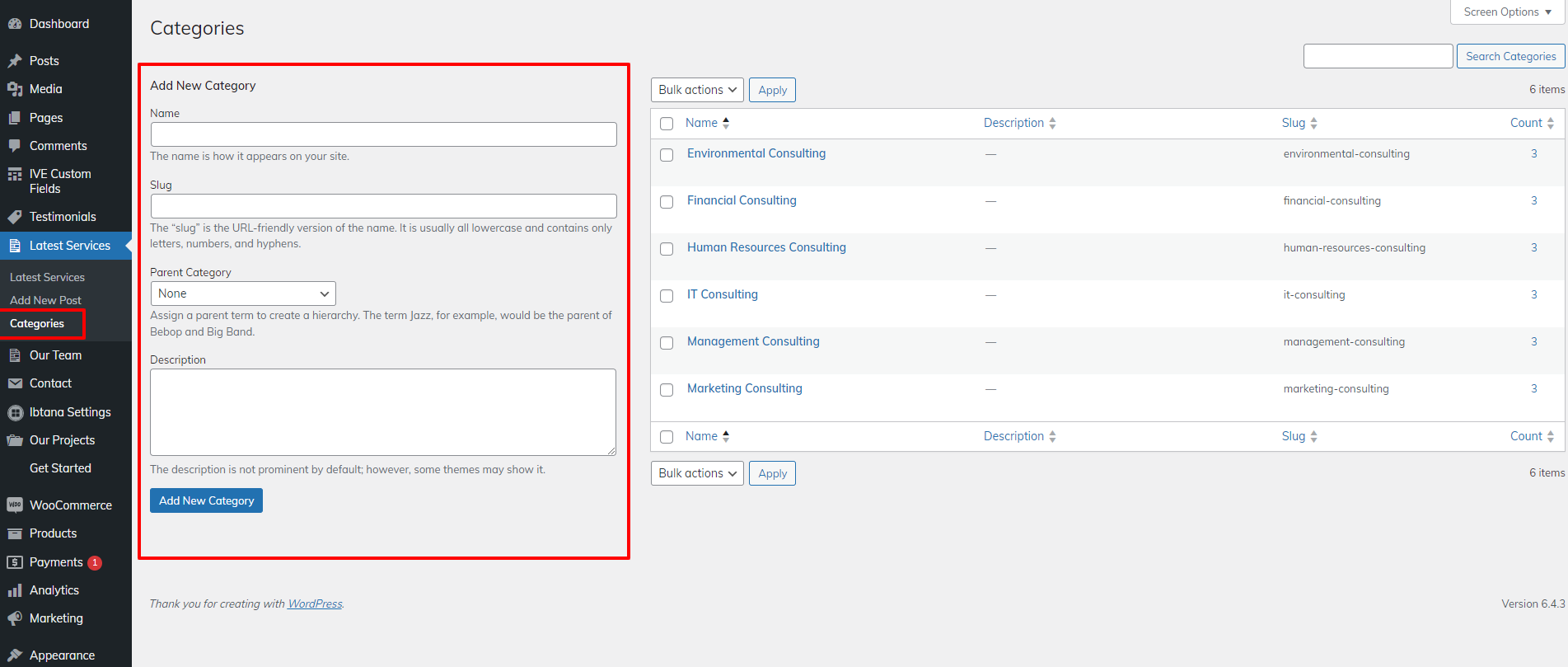Open the Financial Consulting category link
The height and width of the screenshot is (667, 1568).
[x=742, y=200]
